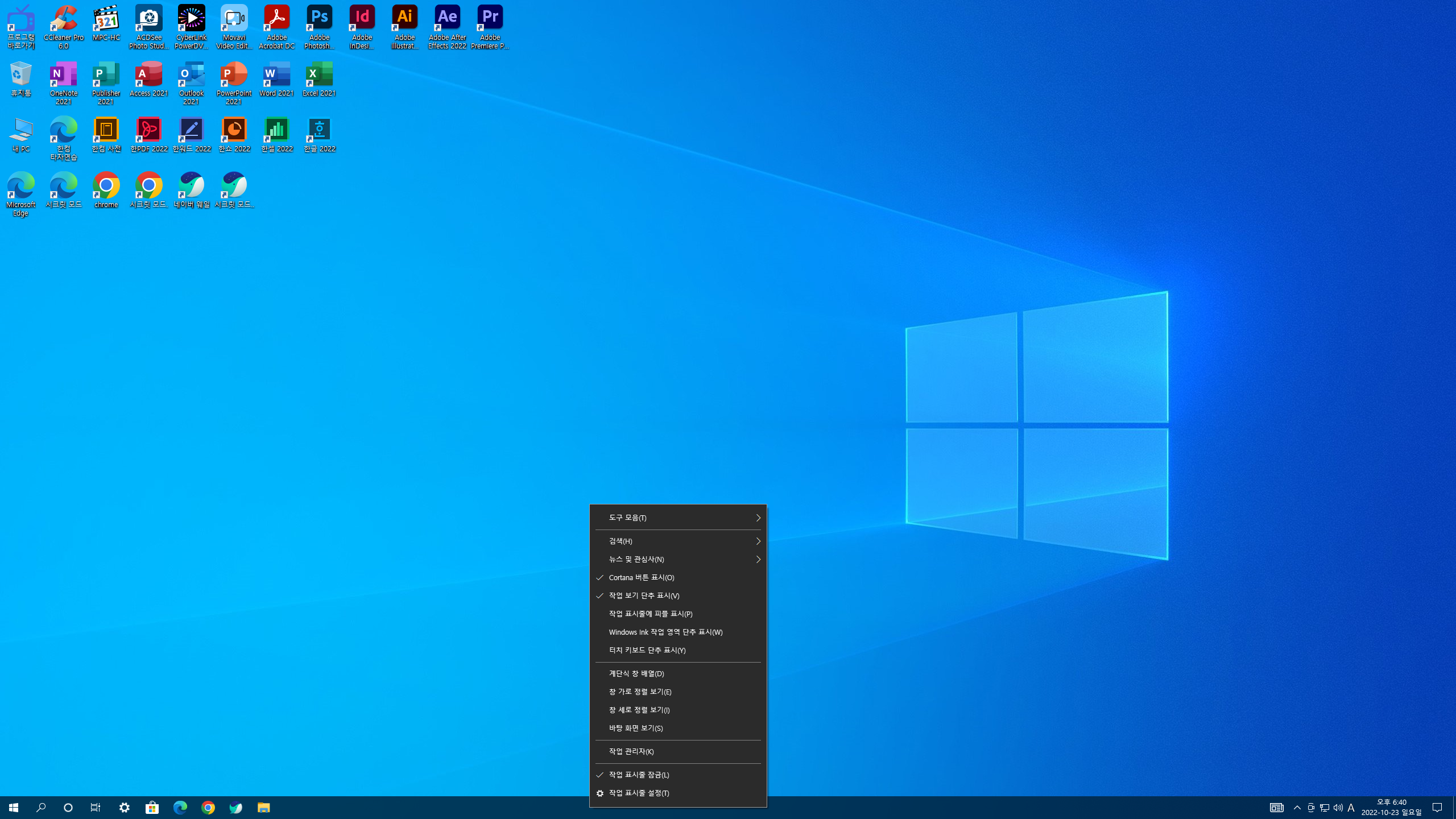Open 작업 표시줄 설정 menu item
This screenshot has height=819, width=1456.
click(x=638, y=793)
